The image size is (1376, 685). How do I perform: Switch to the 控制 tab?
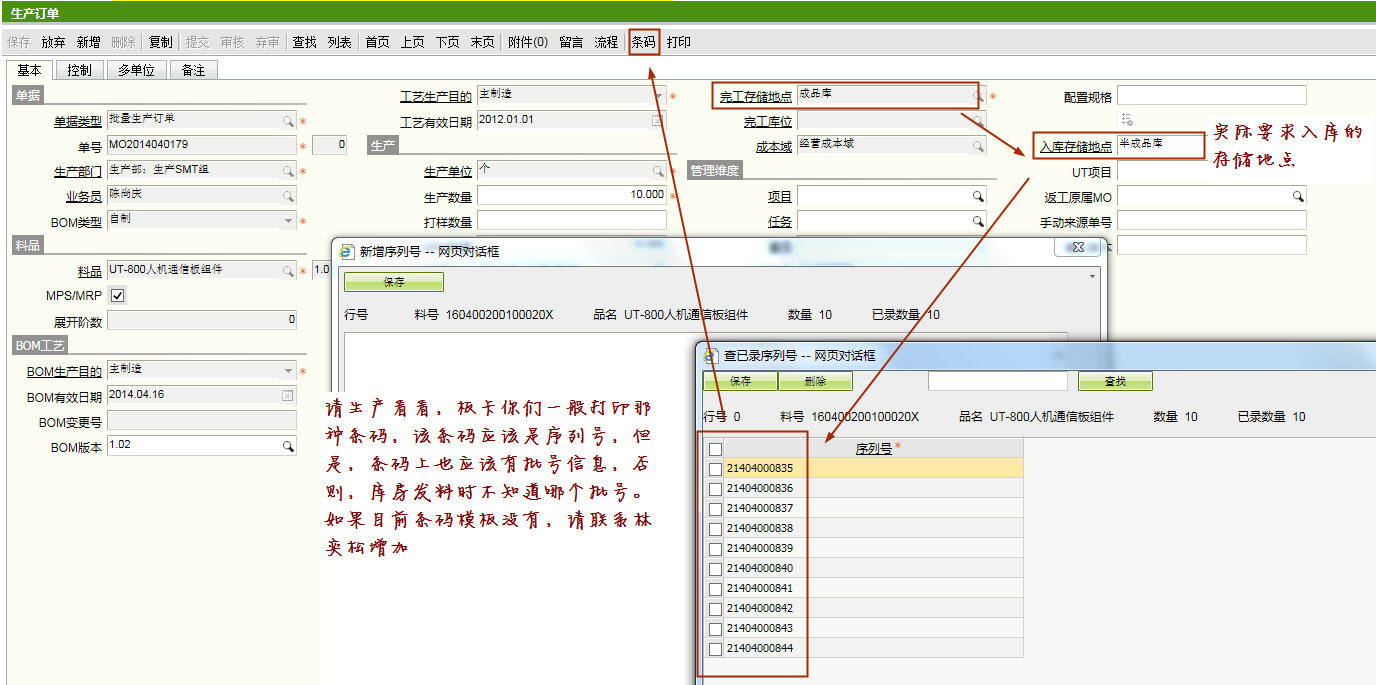click(79, 70)
